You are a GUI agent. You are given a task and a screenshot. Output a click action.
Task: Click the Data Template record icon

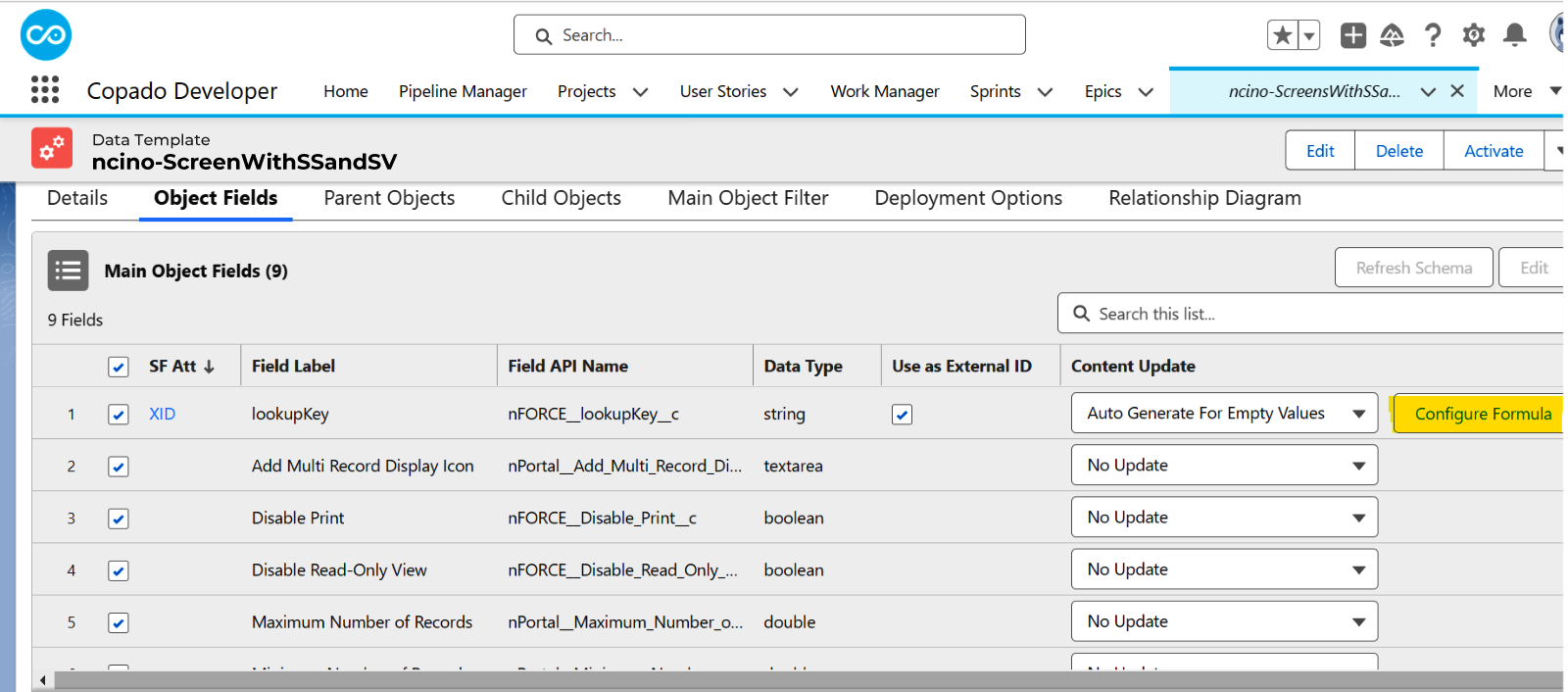tap(52, 148)
